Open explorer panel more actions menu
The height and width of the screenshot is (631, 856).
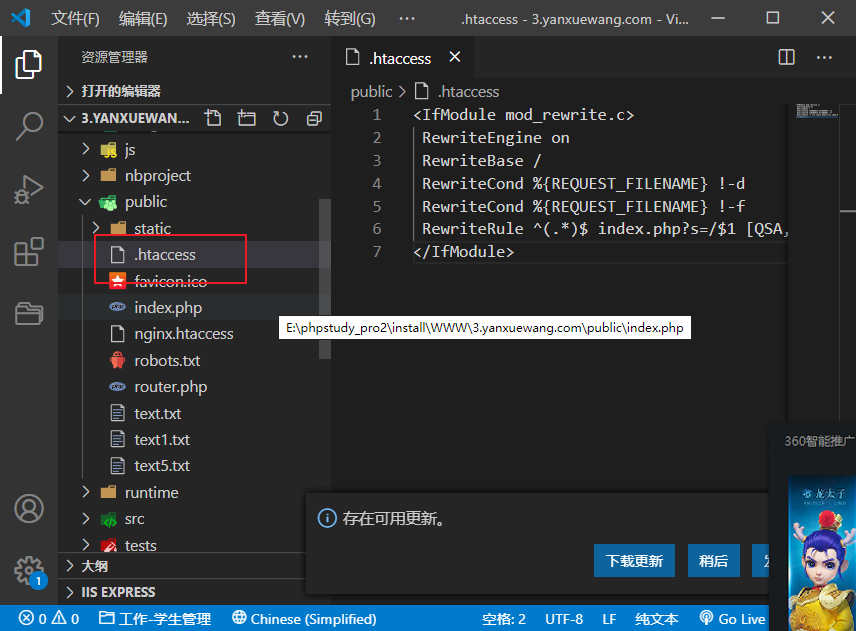[x=300, y=57]
